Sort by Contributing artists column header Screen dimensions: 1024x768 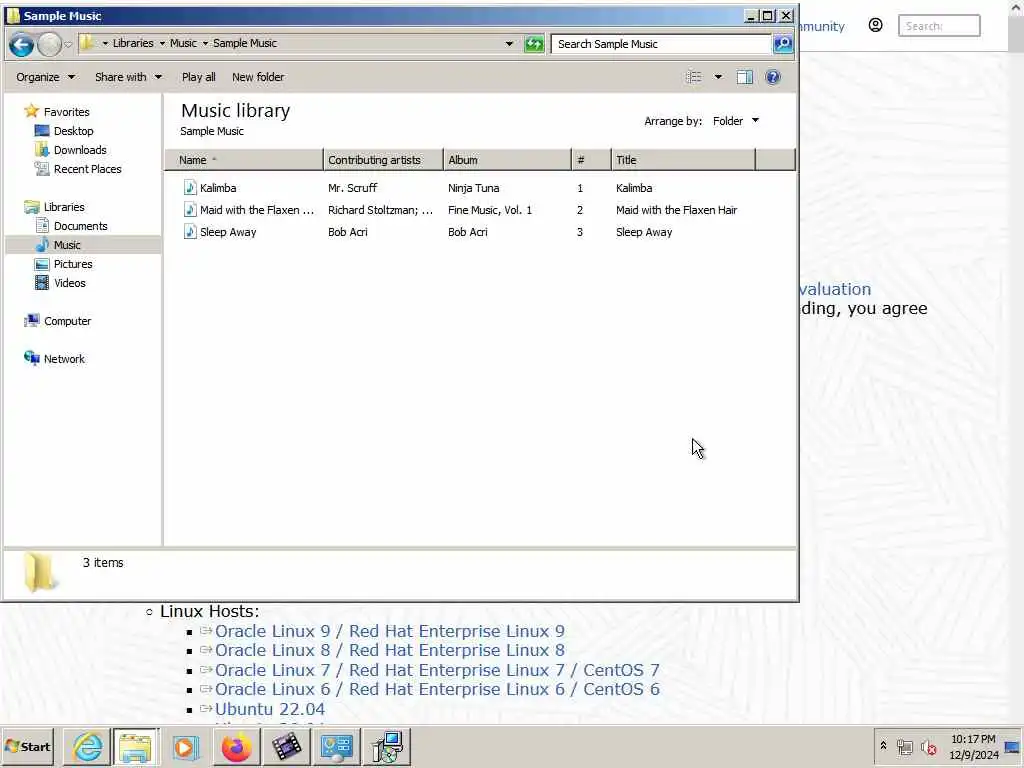(x=383, y=160)
